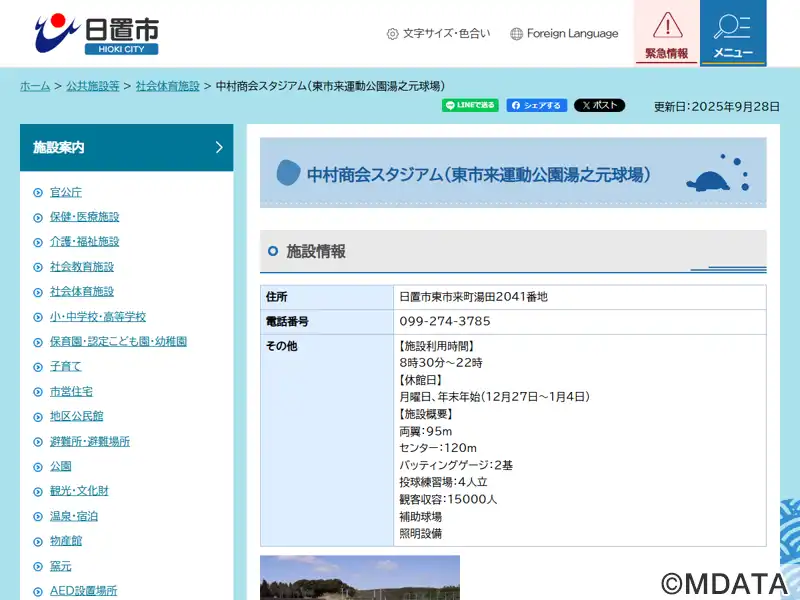Open the emergency information warning icon

point(666,32)
